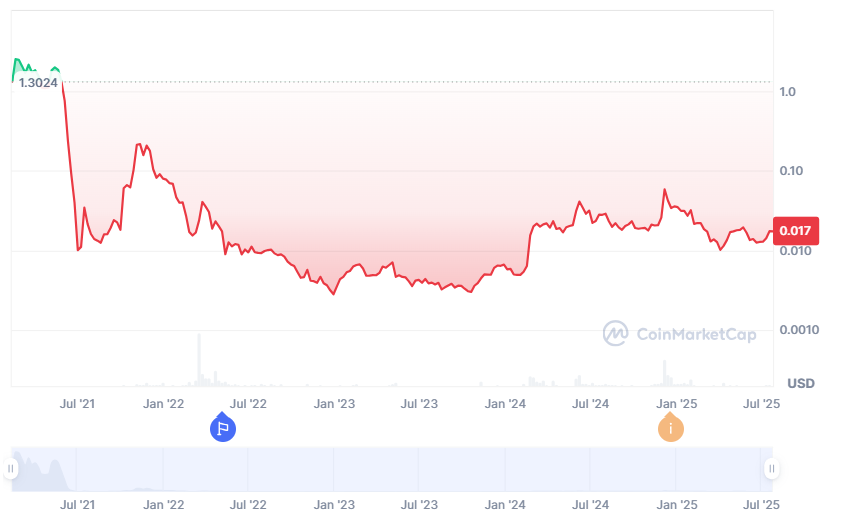Click the blue flag event marker
Viewport: 842px width, 526px height.
tap(222, 429)
